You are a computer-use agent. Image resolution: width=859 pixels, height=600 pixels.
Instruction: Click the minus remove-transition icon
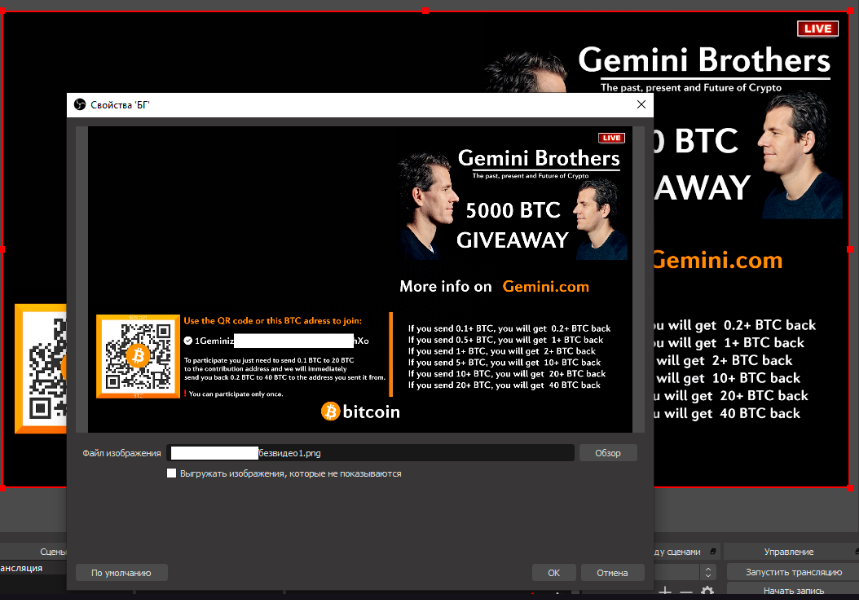pos(686,592)
